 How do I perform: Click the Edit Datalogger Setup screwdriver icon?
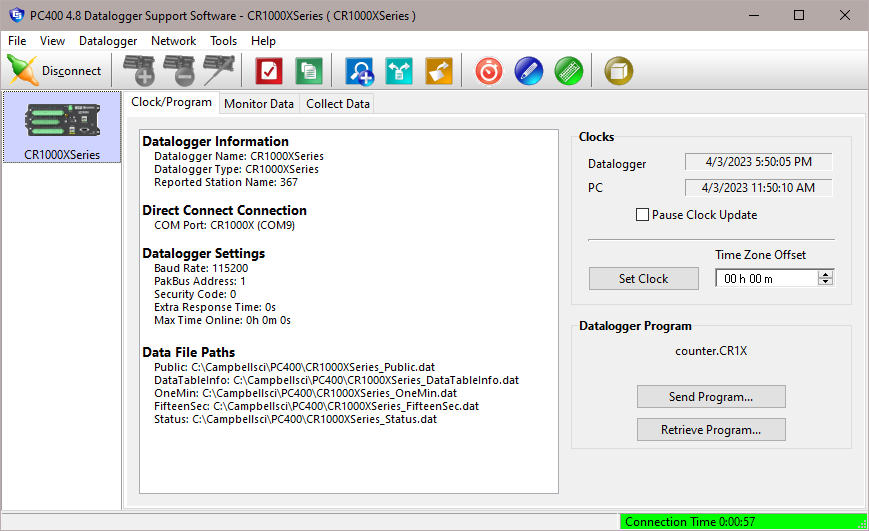coord(219,71)
